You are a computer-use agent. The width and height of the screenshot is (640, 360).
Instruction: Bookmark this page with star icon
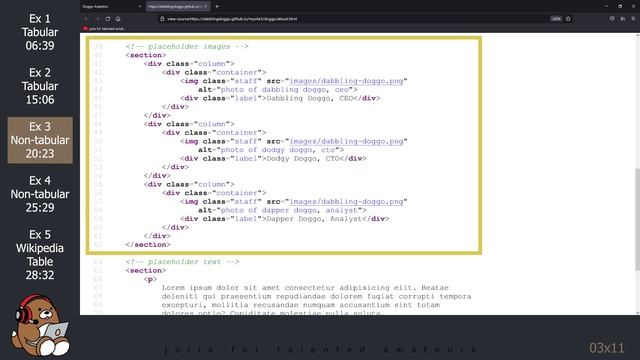[x=568, y=19]
